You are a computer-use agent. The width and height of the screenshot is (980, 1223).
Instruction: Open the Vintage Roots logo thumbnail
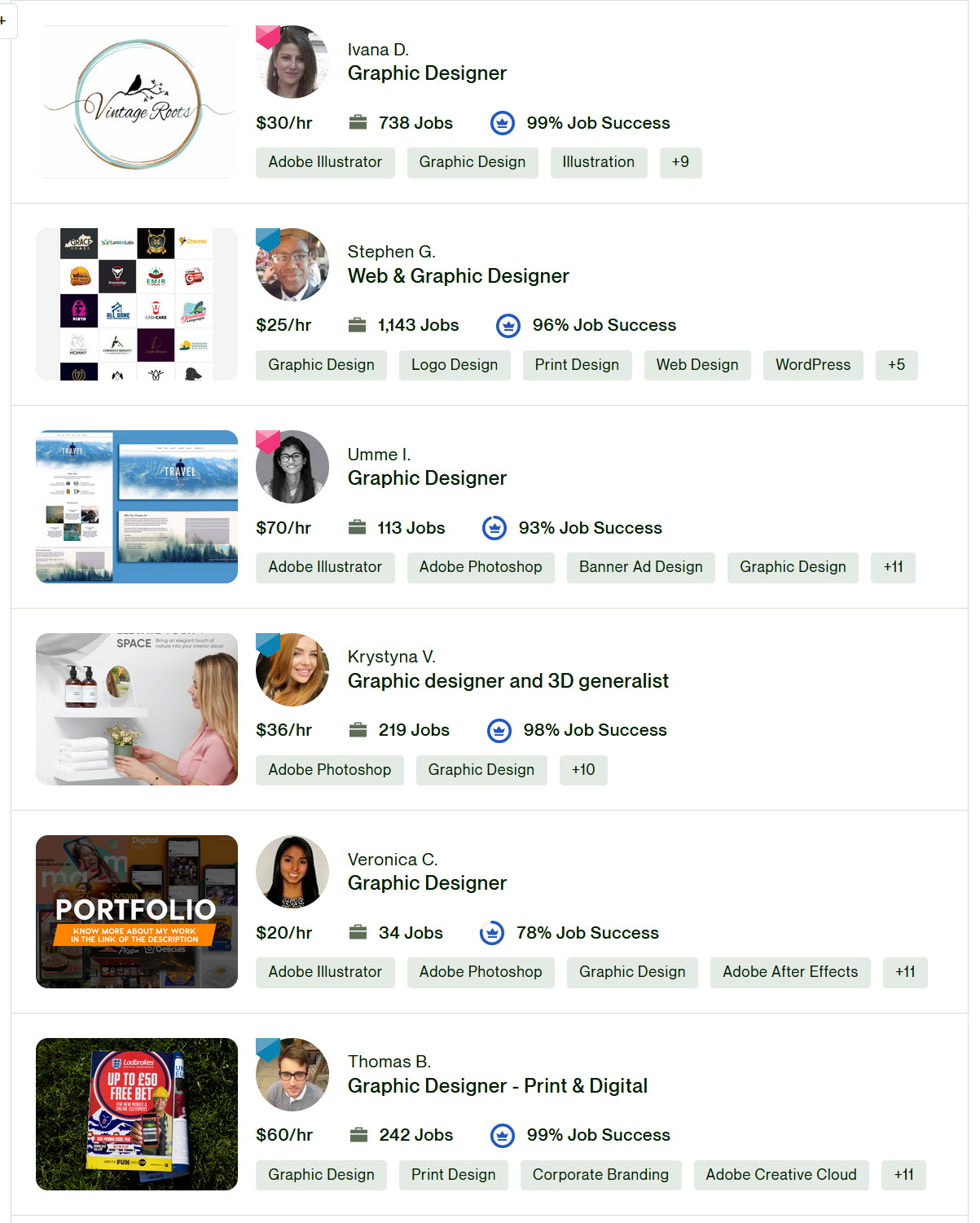[137, 102]
